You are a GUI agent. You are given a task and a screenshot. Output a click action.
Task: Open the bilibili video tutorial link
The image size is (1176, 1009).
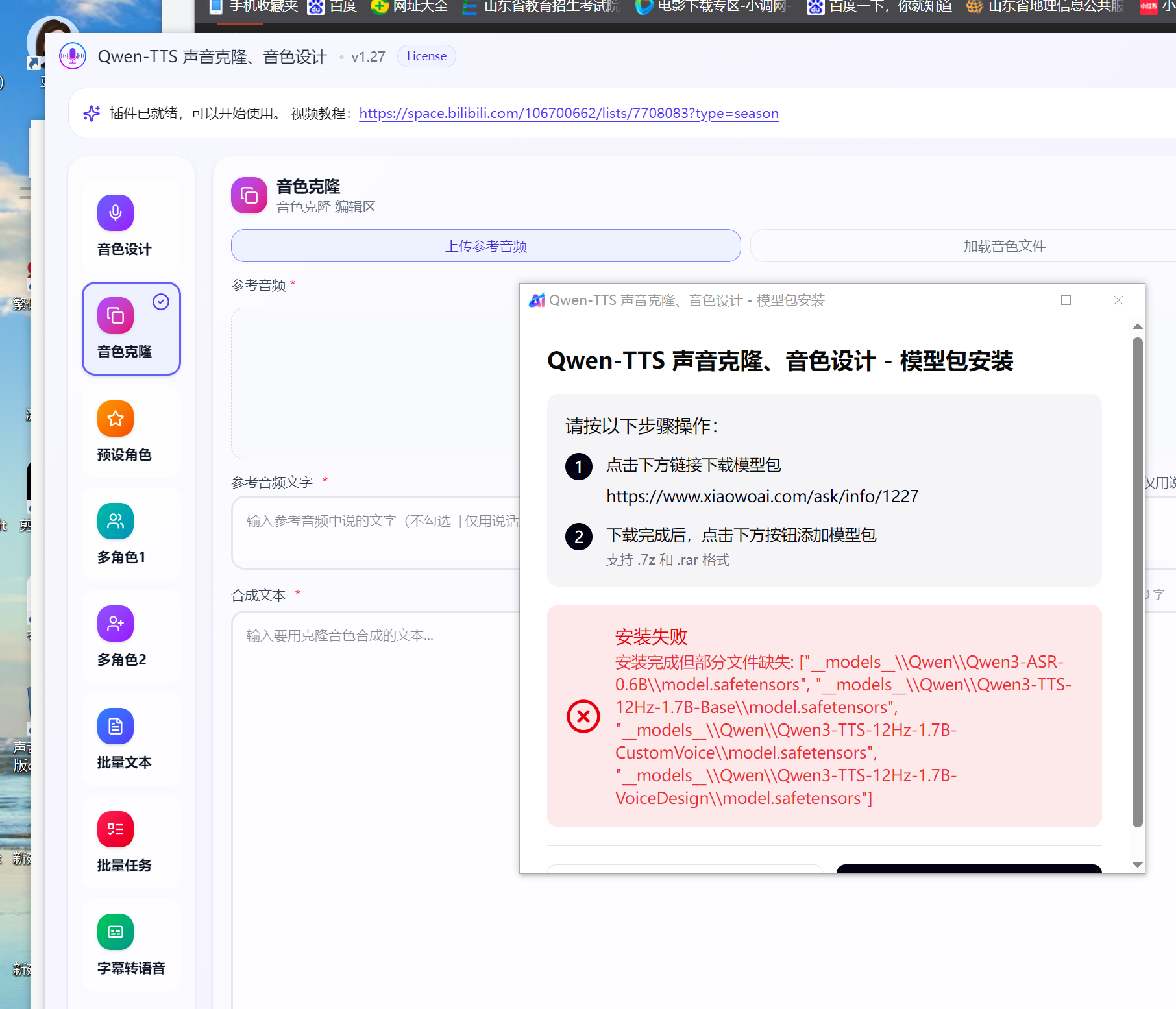click(569, 114)
